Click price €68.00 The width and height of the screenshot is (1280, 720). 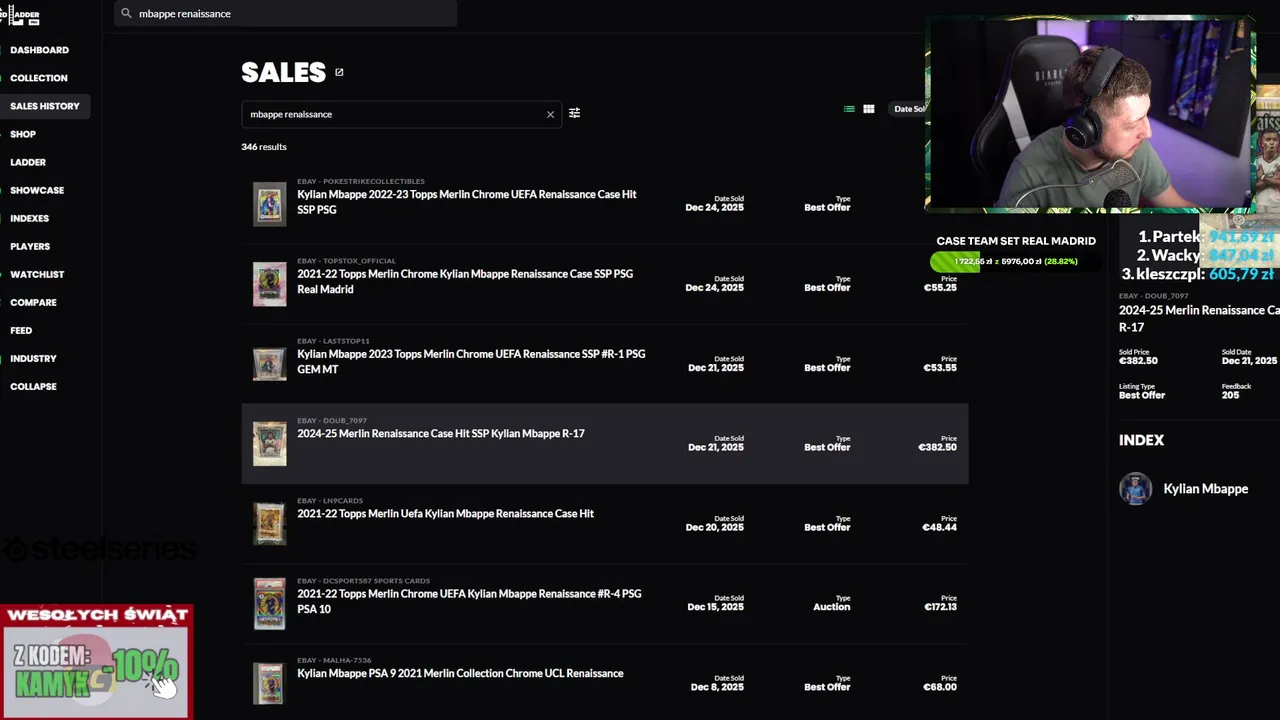click(940, 687)
